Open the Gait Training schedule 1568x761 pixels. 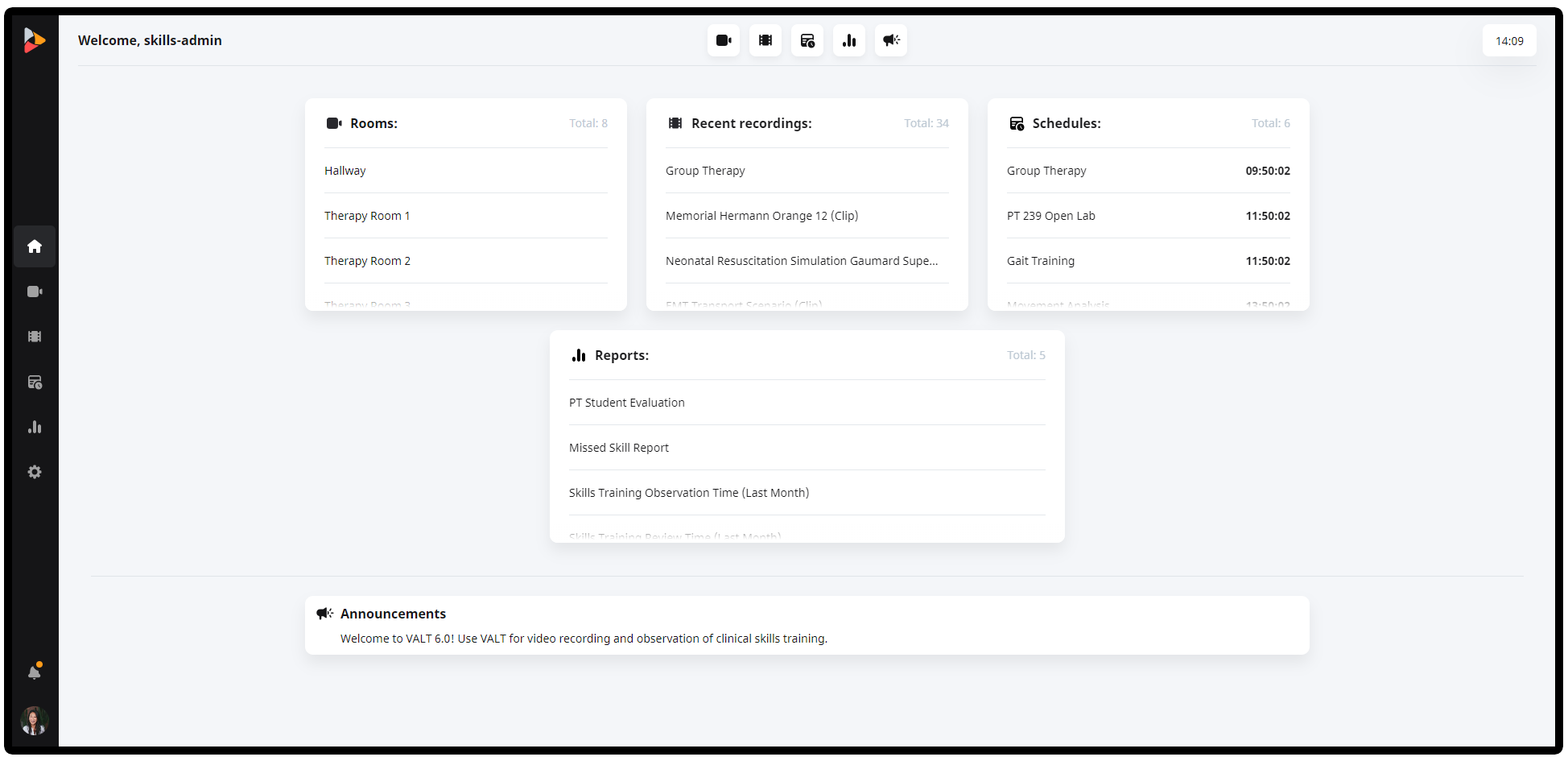click(x=1040, y=260)
